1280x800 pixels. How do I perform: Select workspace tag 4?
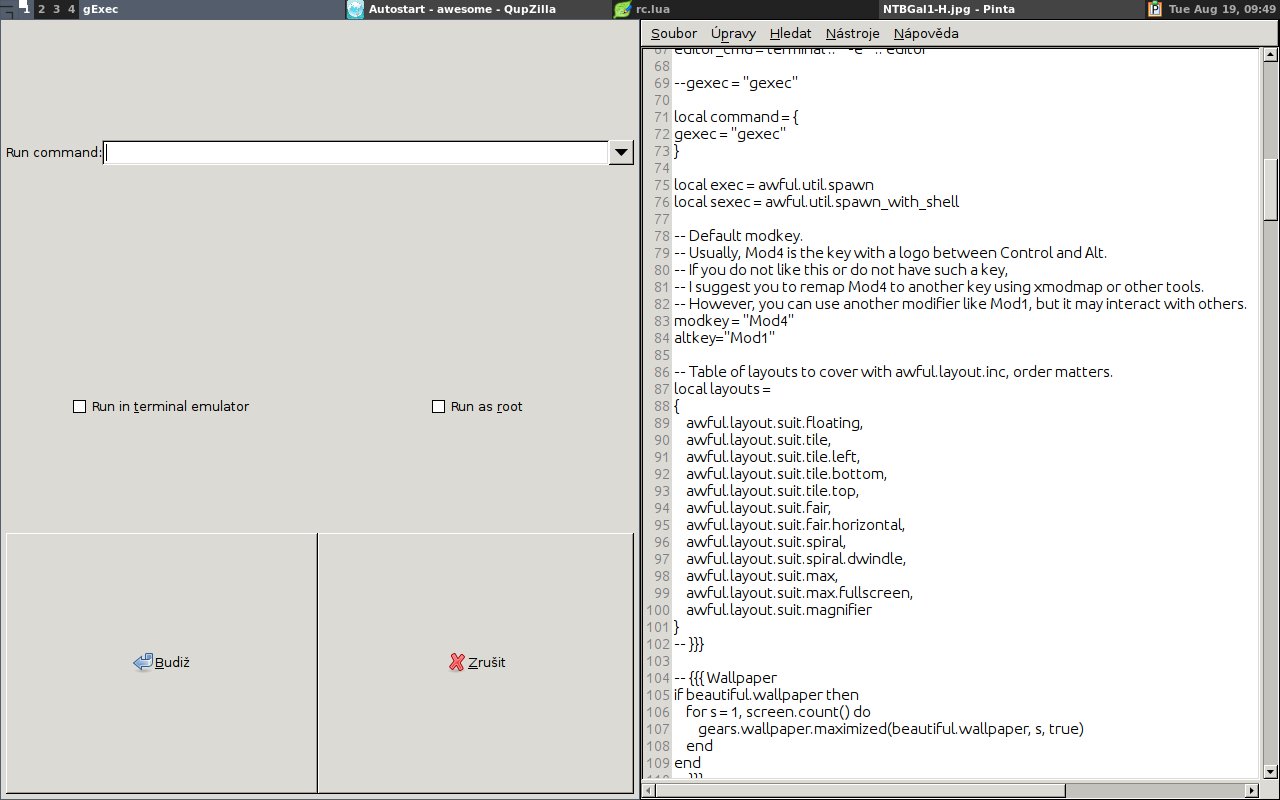(71, 9)
